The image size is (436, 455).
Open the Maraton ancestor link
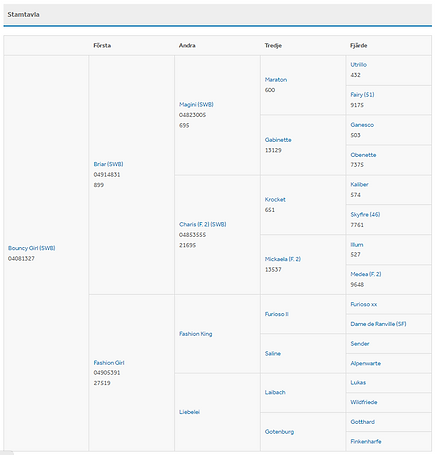[276, 80]
